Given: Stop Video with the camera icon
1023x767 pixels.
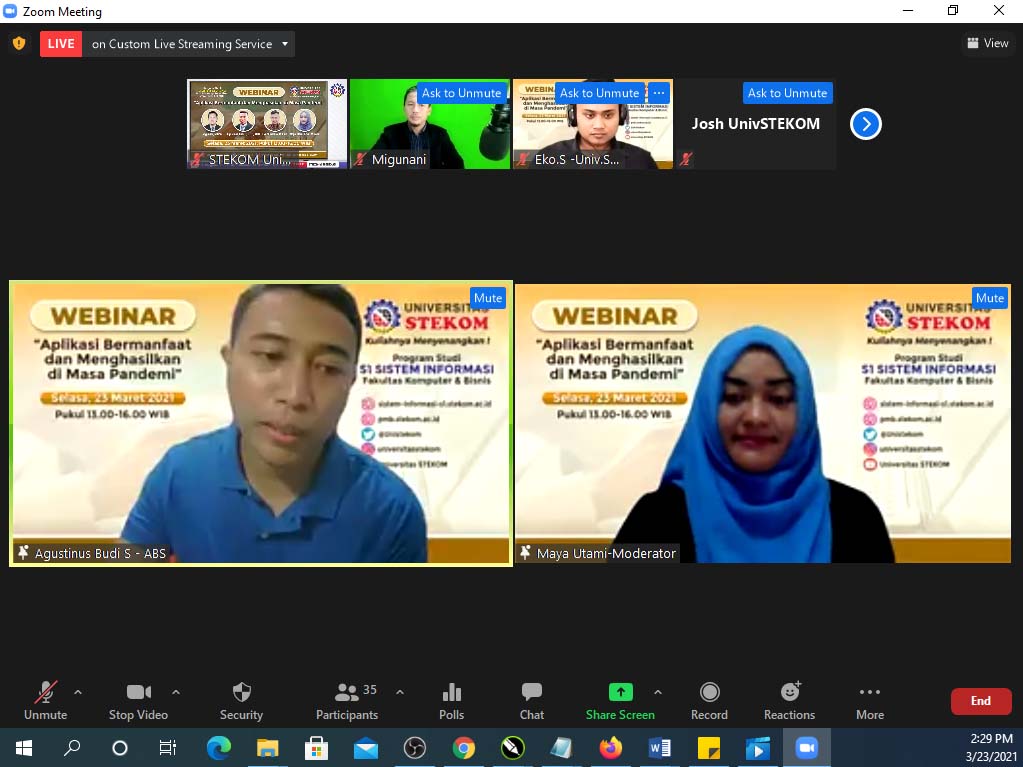Looking at the screenshot, I should tap(138, 700).
